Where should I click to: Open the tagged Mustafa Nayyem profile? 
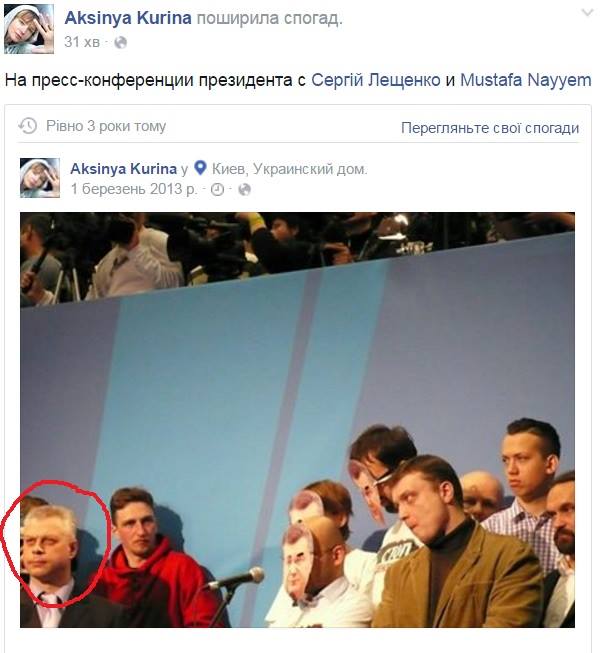point(525,80)
